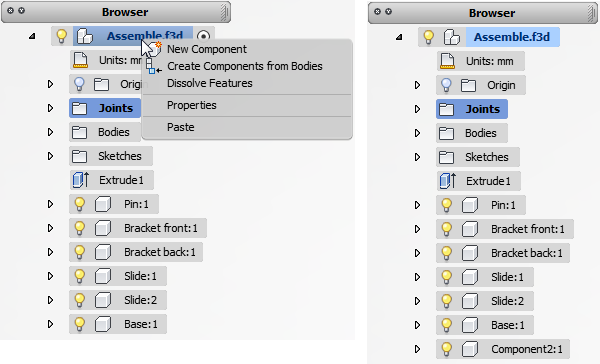Screen dimensions: 600x364
Task: Open Properties from the context menu
Action: point(192,105)
